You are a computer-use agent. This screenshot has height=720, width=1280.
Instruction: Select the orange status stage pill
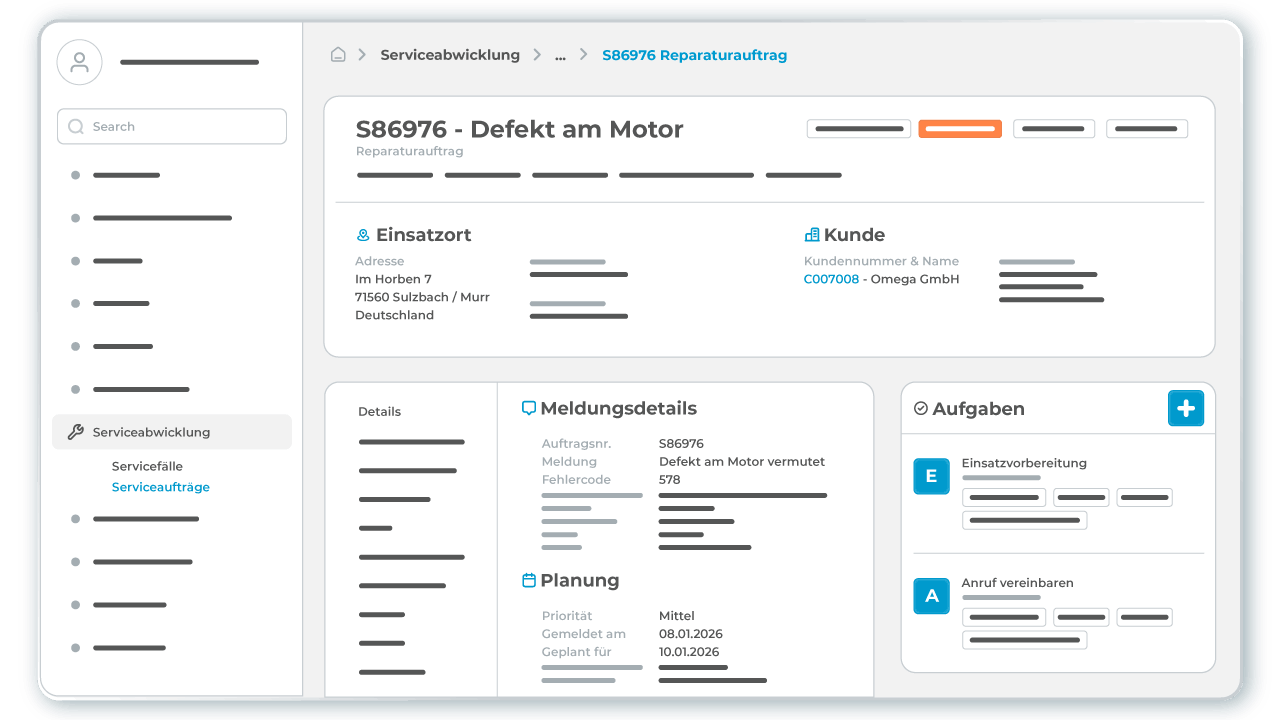pos(960,128)
